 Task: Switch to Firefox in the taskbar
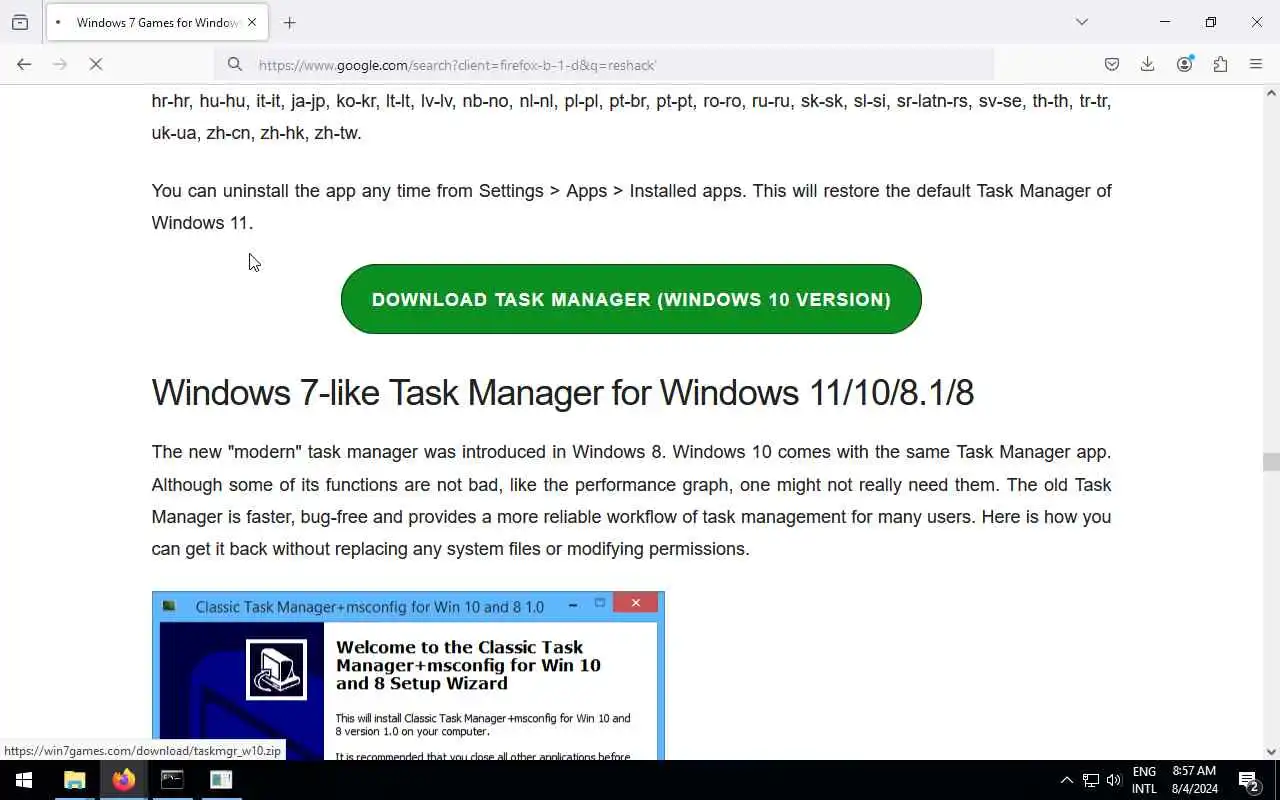coord(124,780)
